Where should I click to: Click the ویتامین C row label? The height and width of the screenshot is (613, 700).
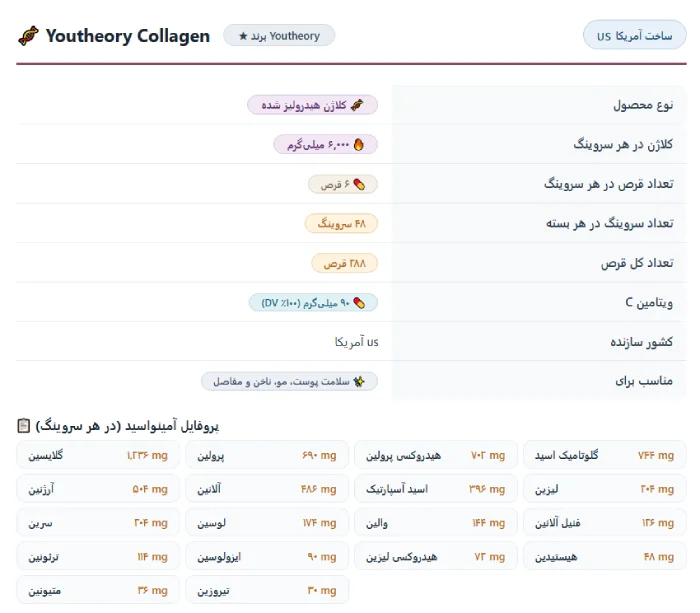tap(649, 303)
